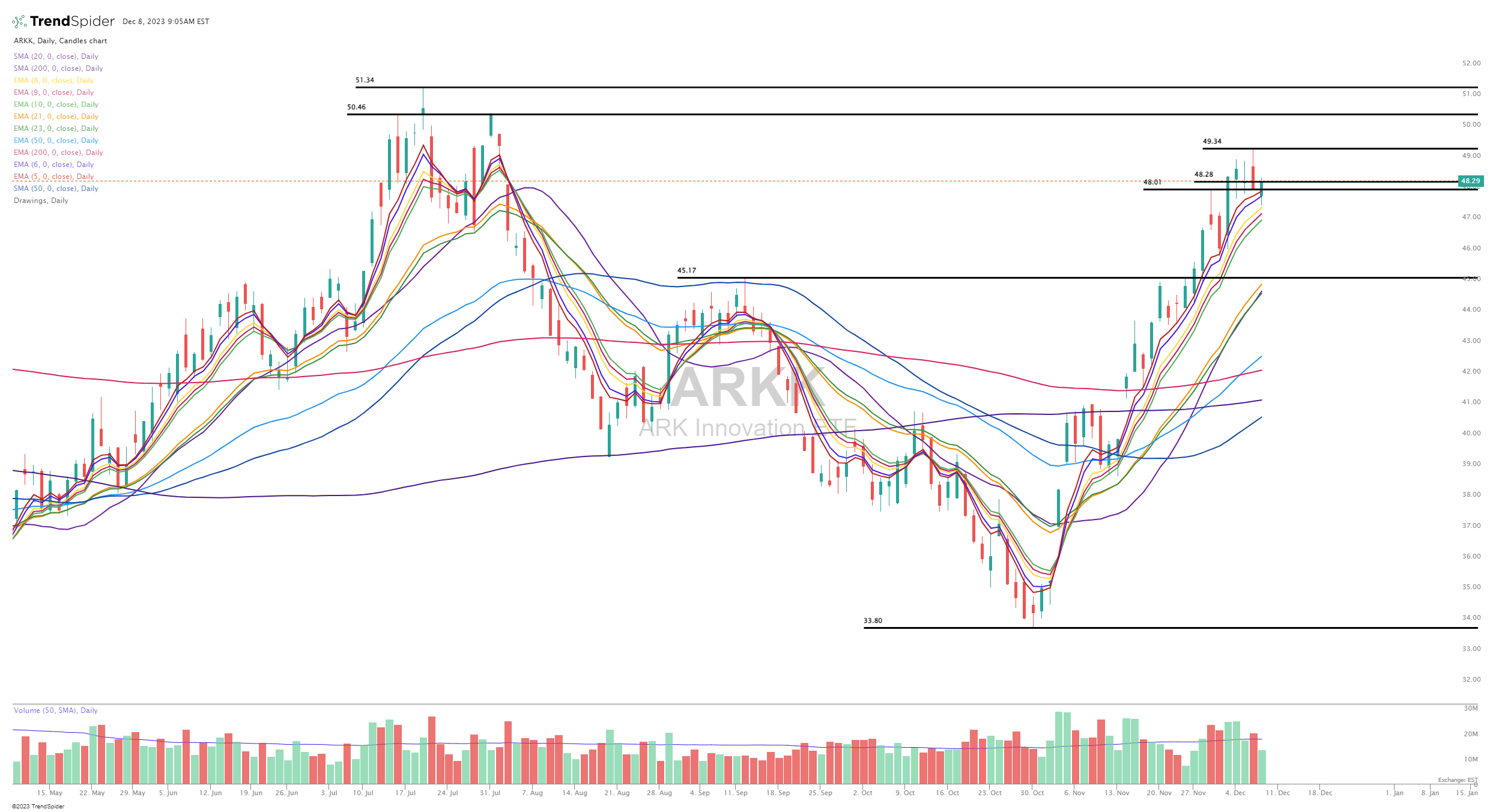Image resolution: width=1496 pixels, height=812 pixels.
Task: Click the 20M volume axis label
Action: 1471,734
